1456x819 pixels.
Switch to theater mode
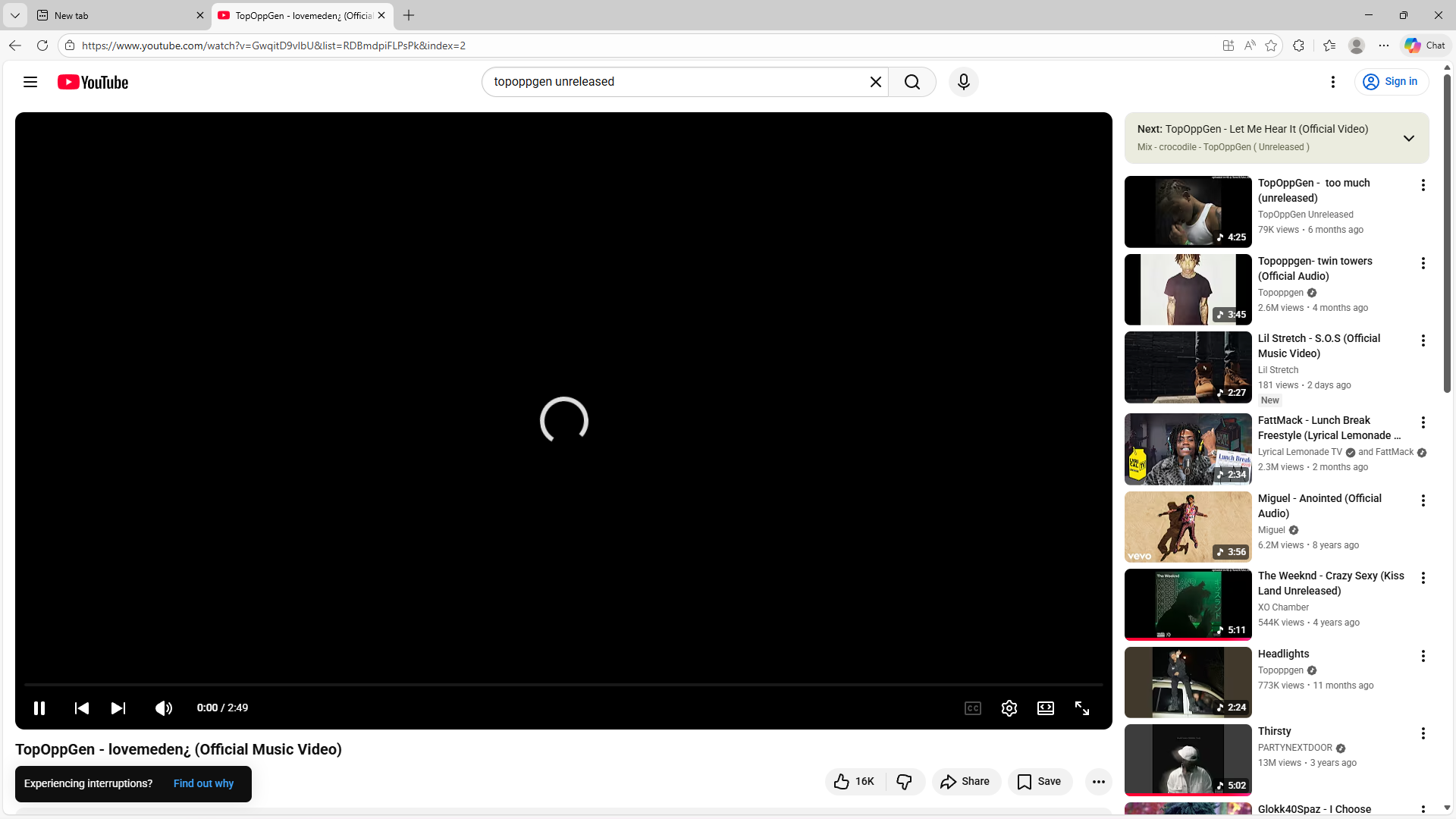[x=1046, y=708]
